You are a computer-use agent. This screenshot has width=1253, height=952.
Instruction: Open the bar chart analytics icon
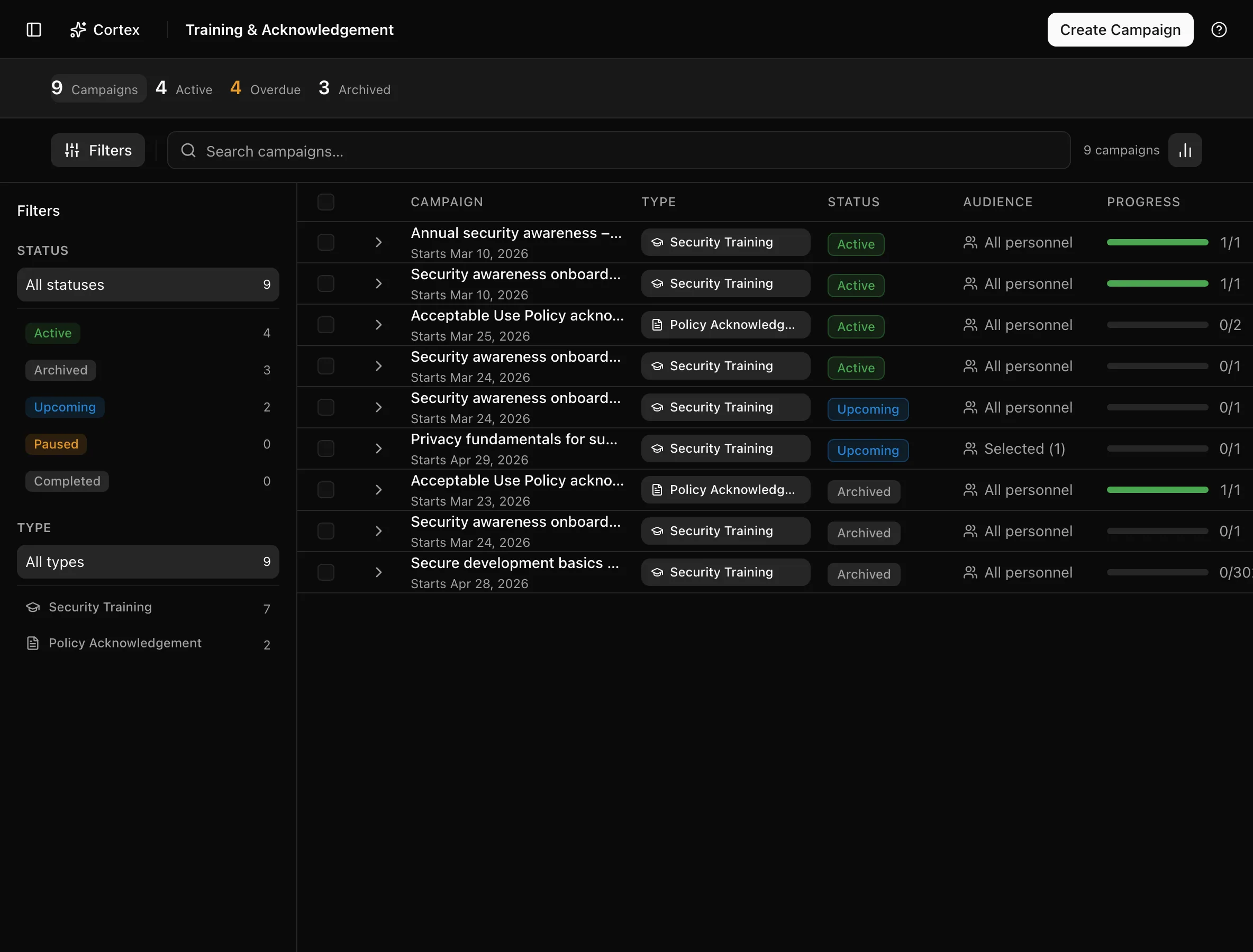1185,150
